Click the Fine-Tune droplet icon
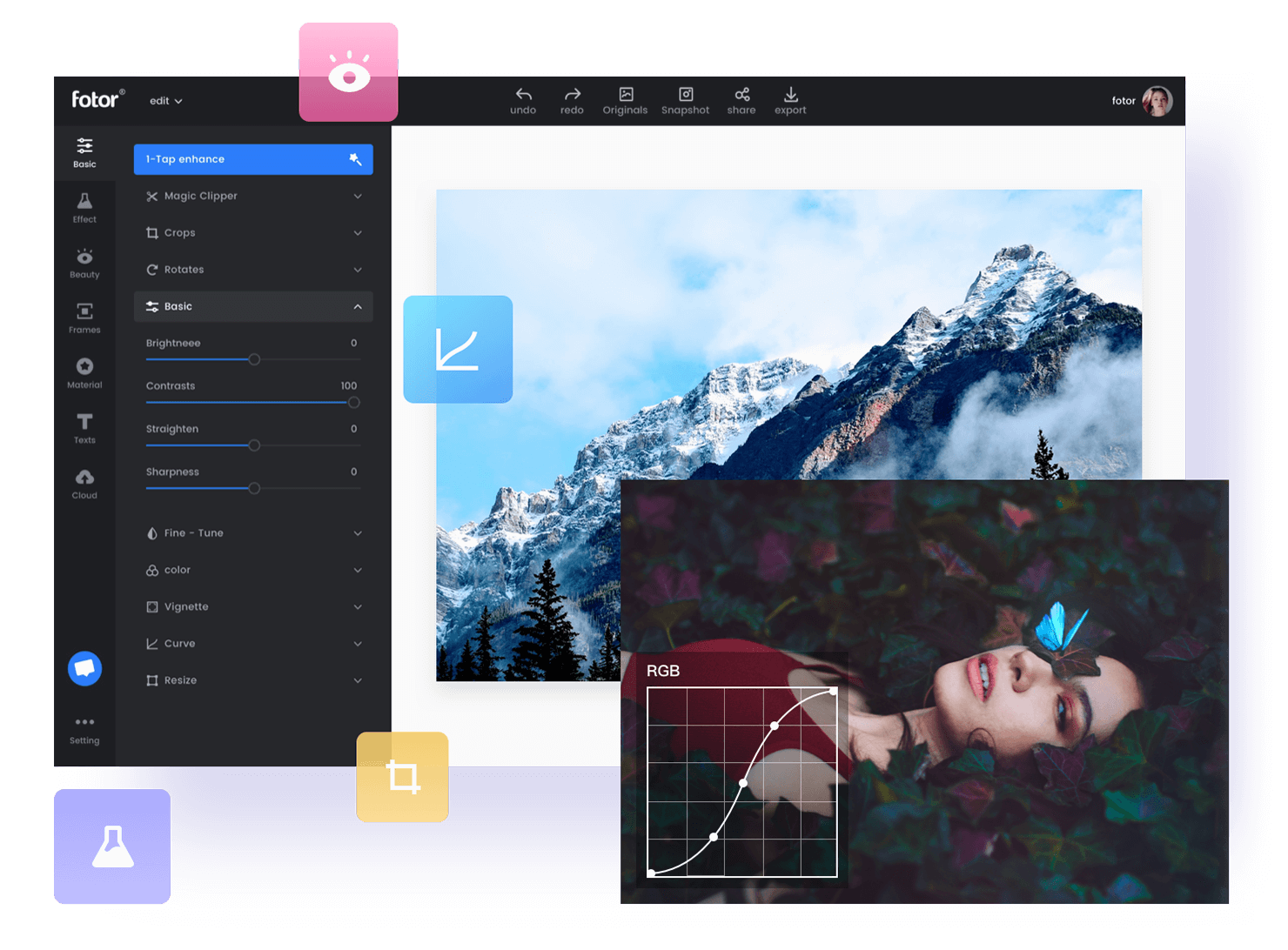 tap(152, 533)
